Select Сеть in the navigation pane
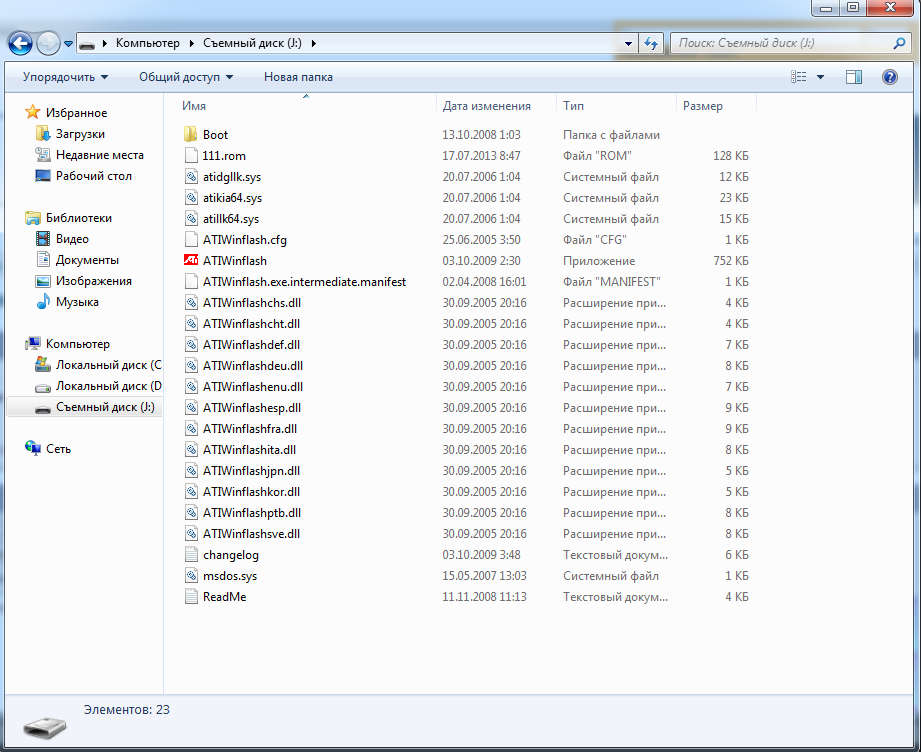 click(x=58, y=449)
